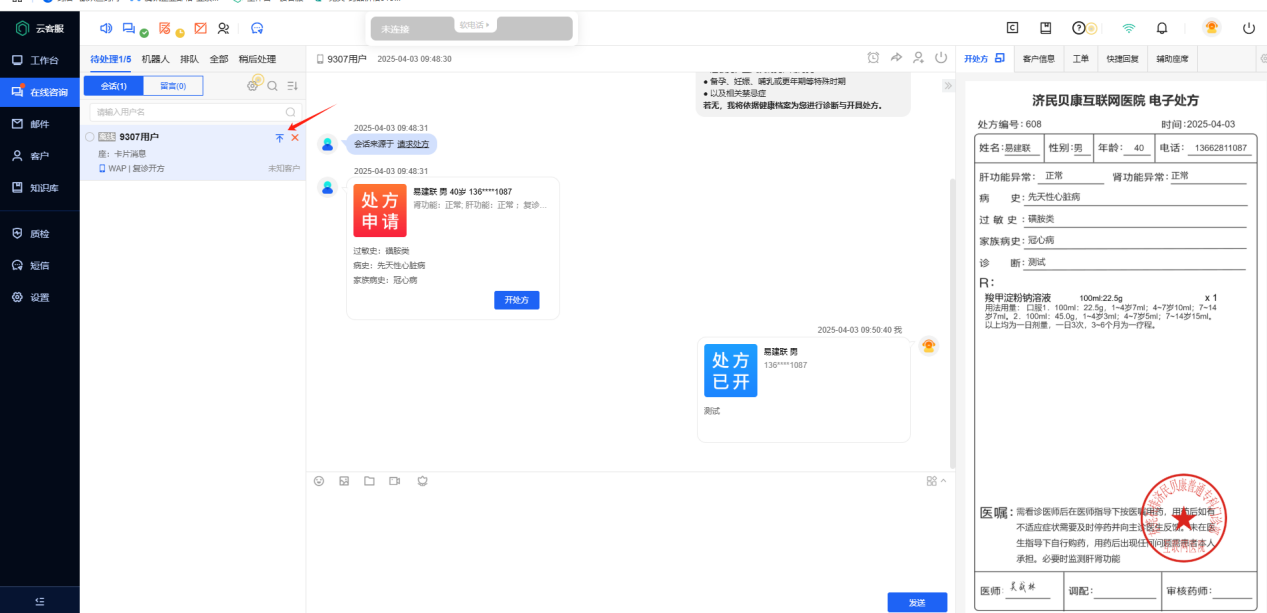Click the sort order icon in conversation list
This screenshot has height=613, width=1267.
(293, 86)
